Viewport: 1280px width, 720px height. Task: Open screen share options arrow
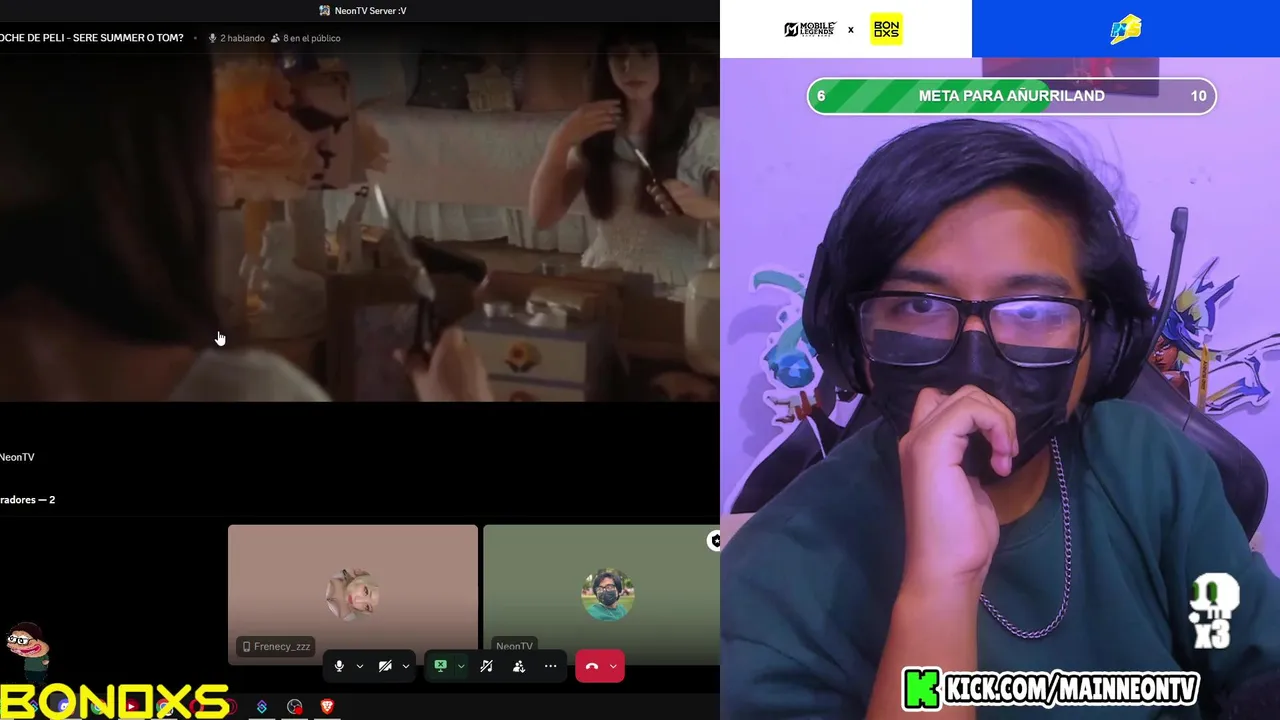[x=461, y=666]
